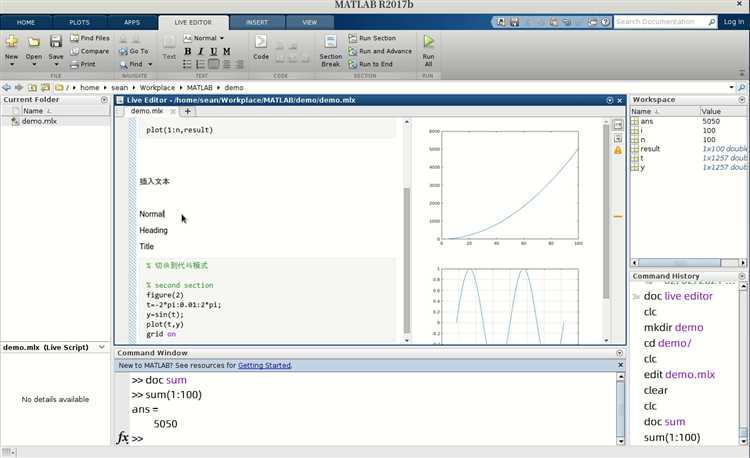Viewport: 750px width, 458px height.
Task: Click the 'home' path segment
Action: click(x=89, y=87)
